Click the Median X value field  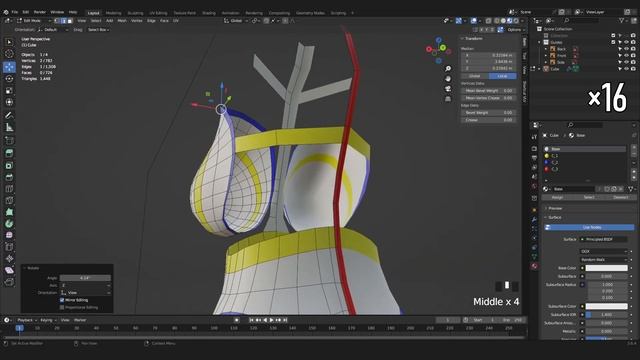[x=489, y=55]
